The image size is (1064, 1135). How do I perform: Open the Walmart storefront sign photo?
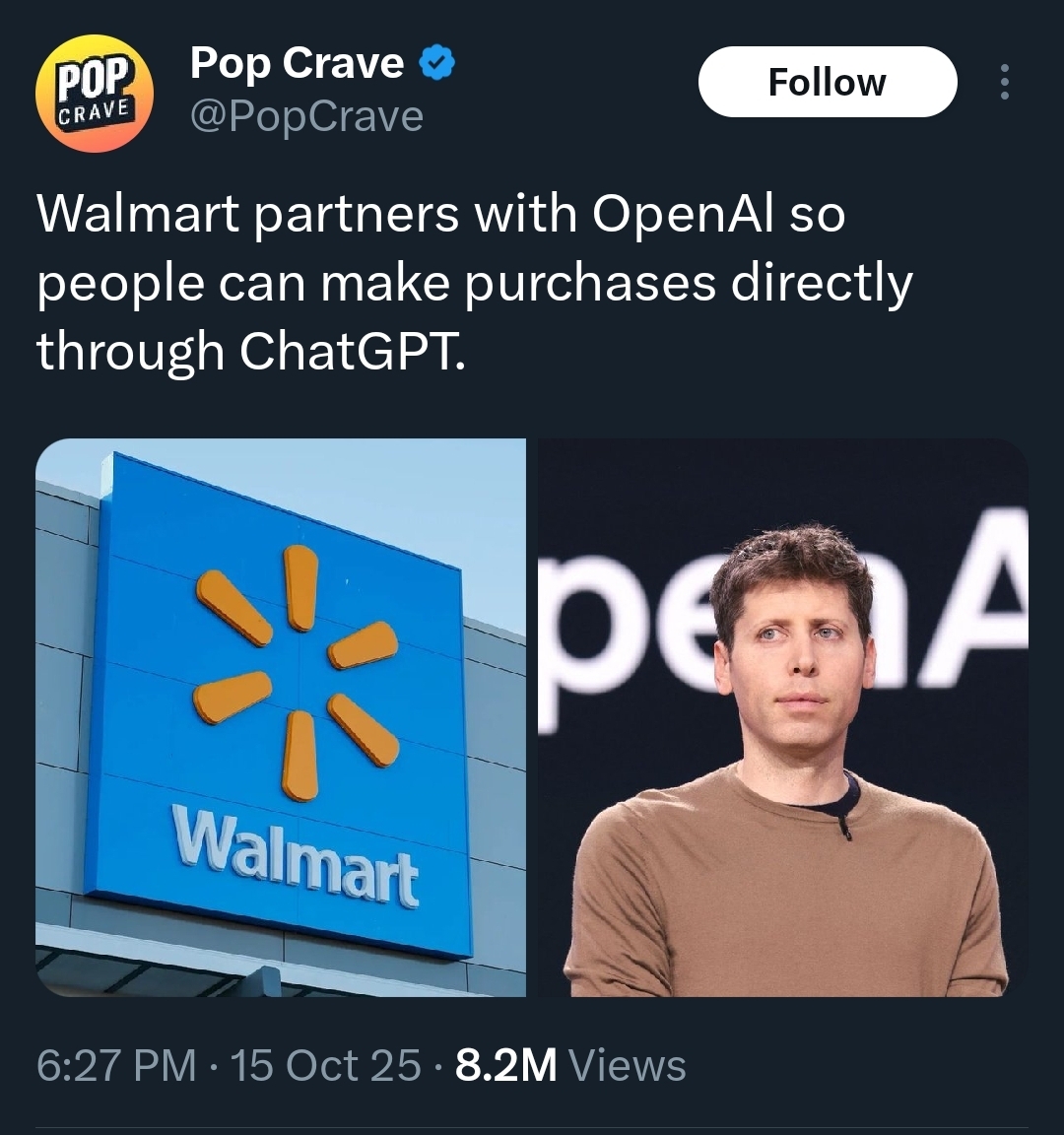coord(281,717)
